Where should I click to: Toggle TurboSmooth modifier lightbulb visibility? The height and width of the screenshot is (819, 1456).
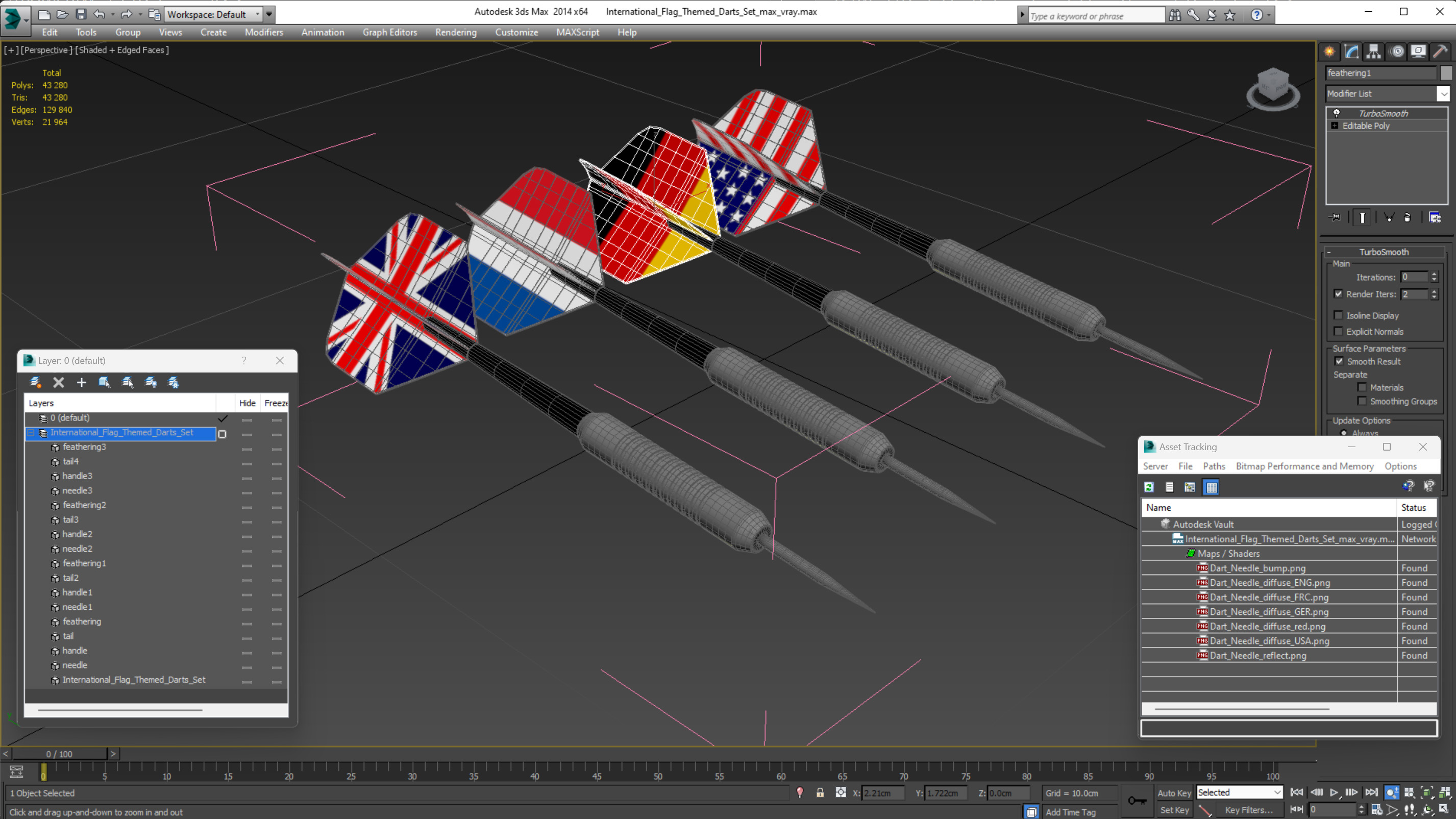[1337, 113]
